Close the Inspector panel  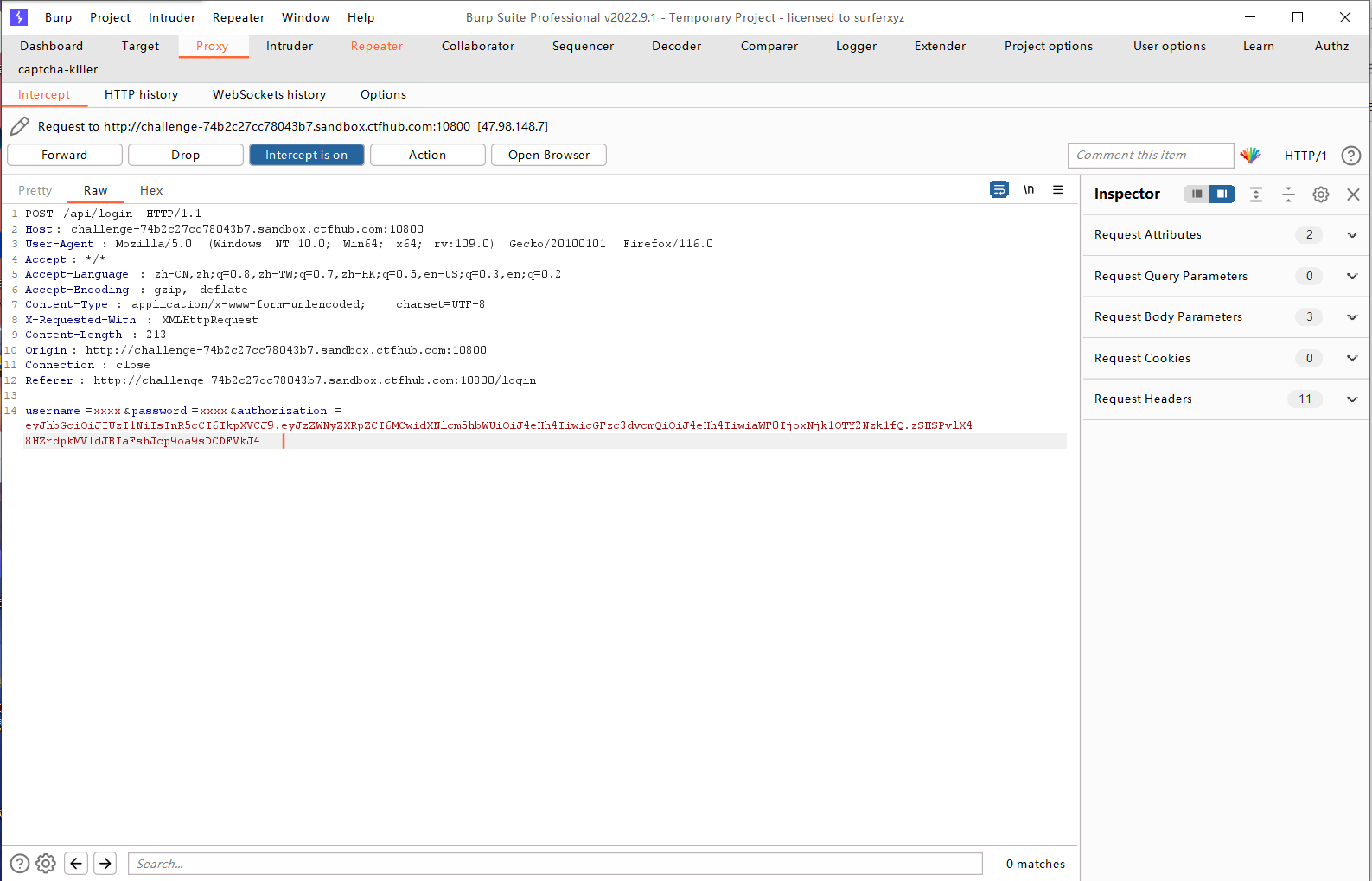(1353, 195)
